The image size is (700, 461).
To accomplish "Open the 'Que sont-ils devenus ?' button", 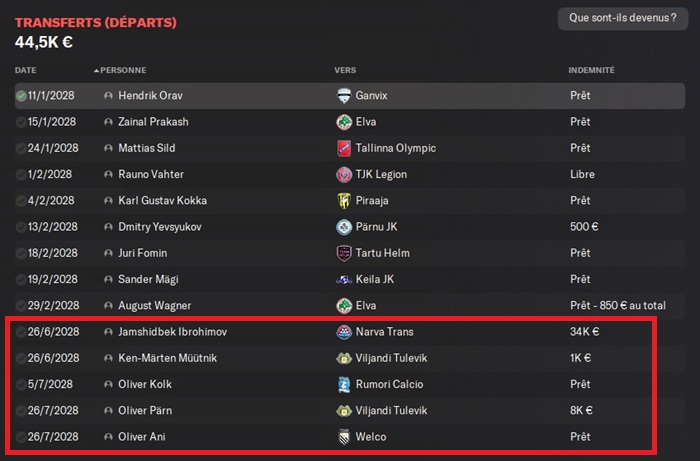I will click(621, 18).
